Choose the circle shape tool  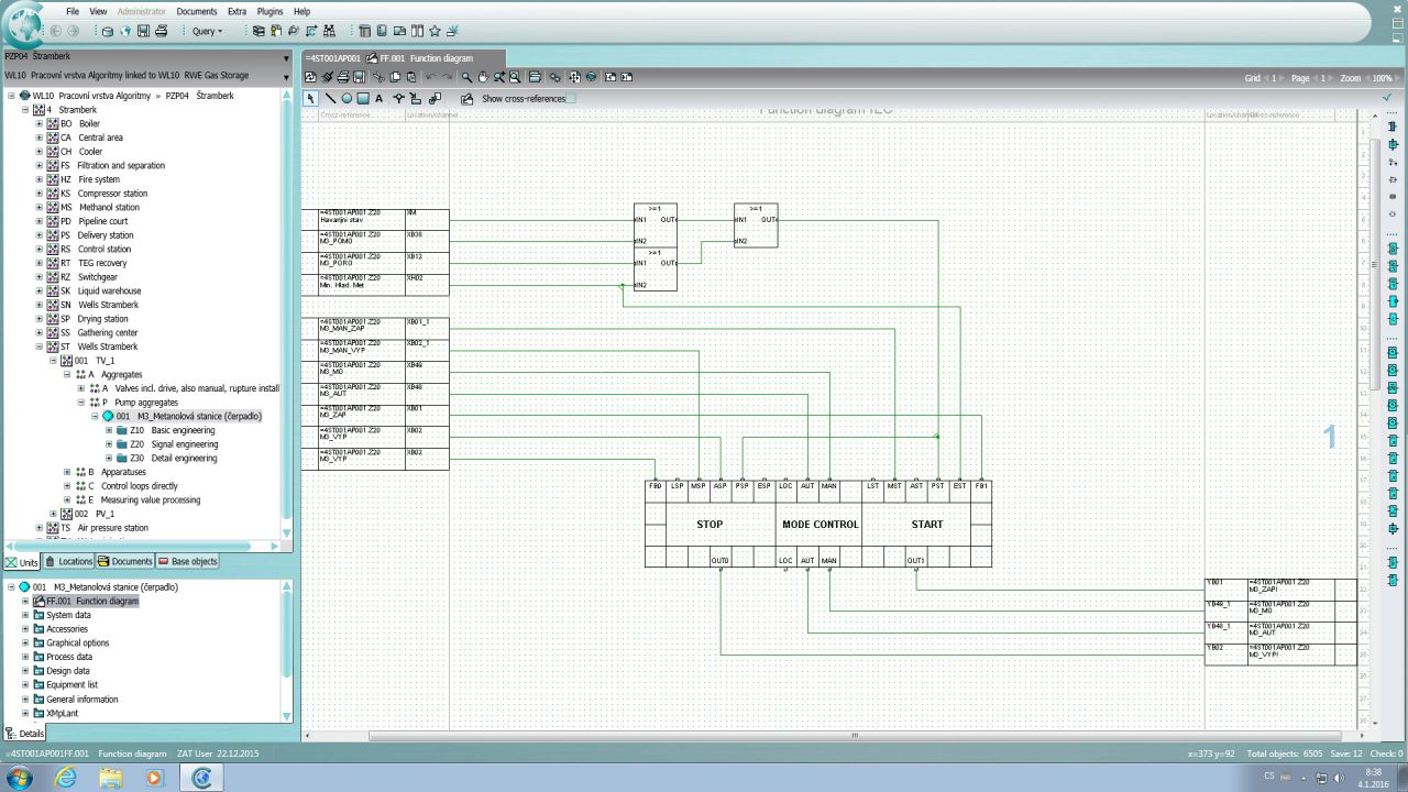click(346, 99)
